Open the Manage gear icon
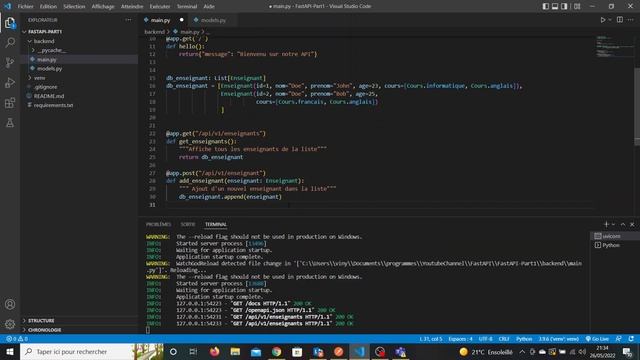 [10, 324]
